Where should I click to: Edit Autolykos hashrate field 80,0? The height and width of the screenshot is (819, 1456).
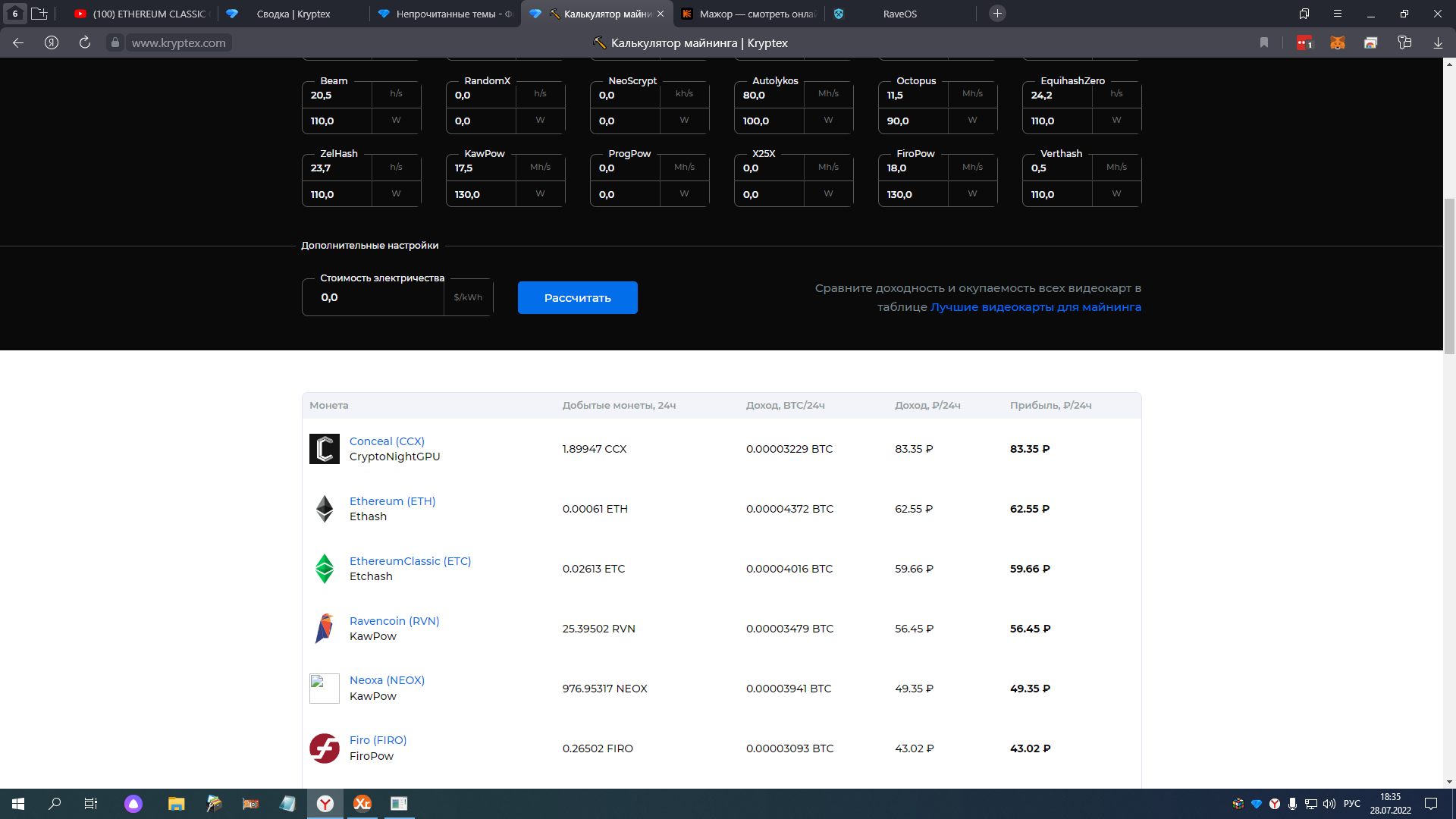(769, 96)
